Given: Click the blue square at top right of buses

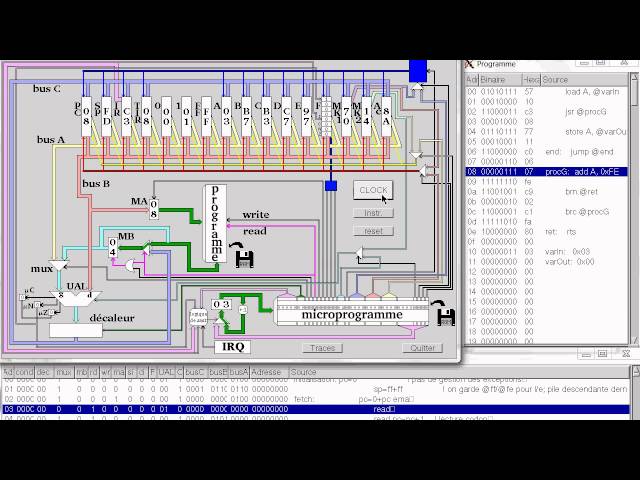Looking at the screenshot, I should coord(418,70).
